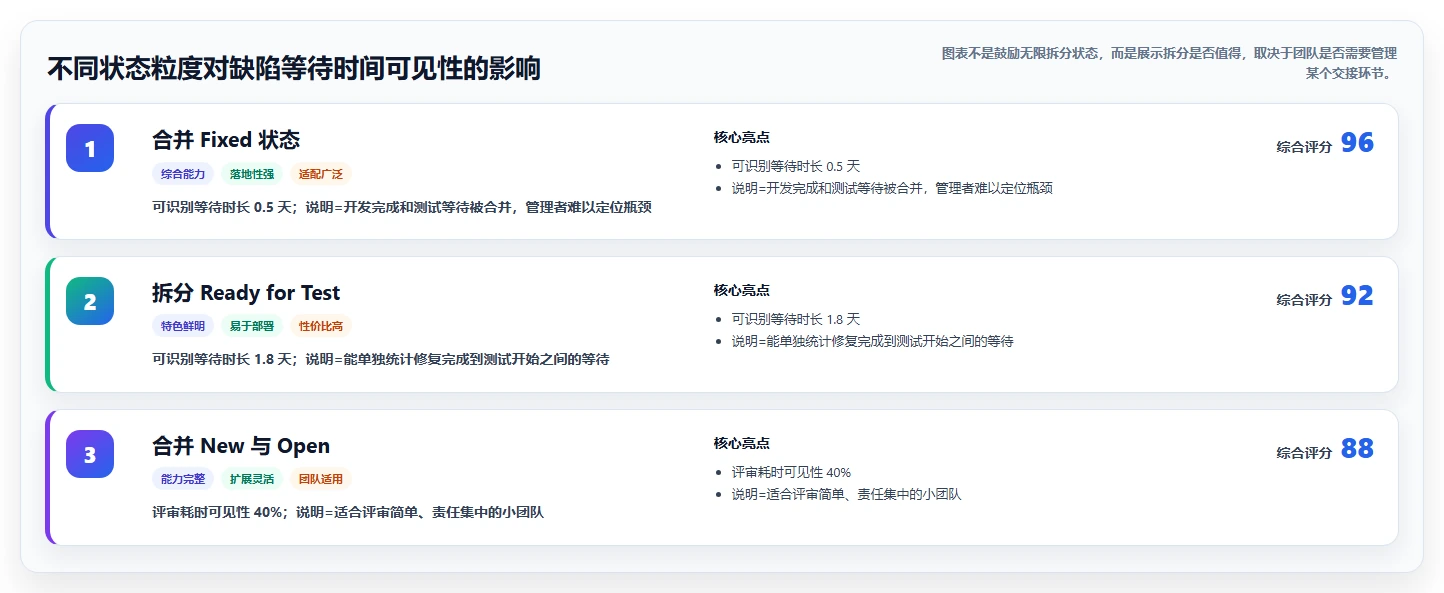Screen dimensions: 1444x593
Task: Click the rank 3 number badge
Action: click(90, 454)
